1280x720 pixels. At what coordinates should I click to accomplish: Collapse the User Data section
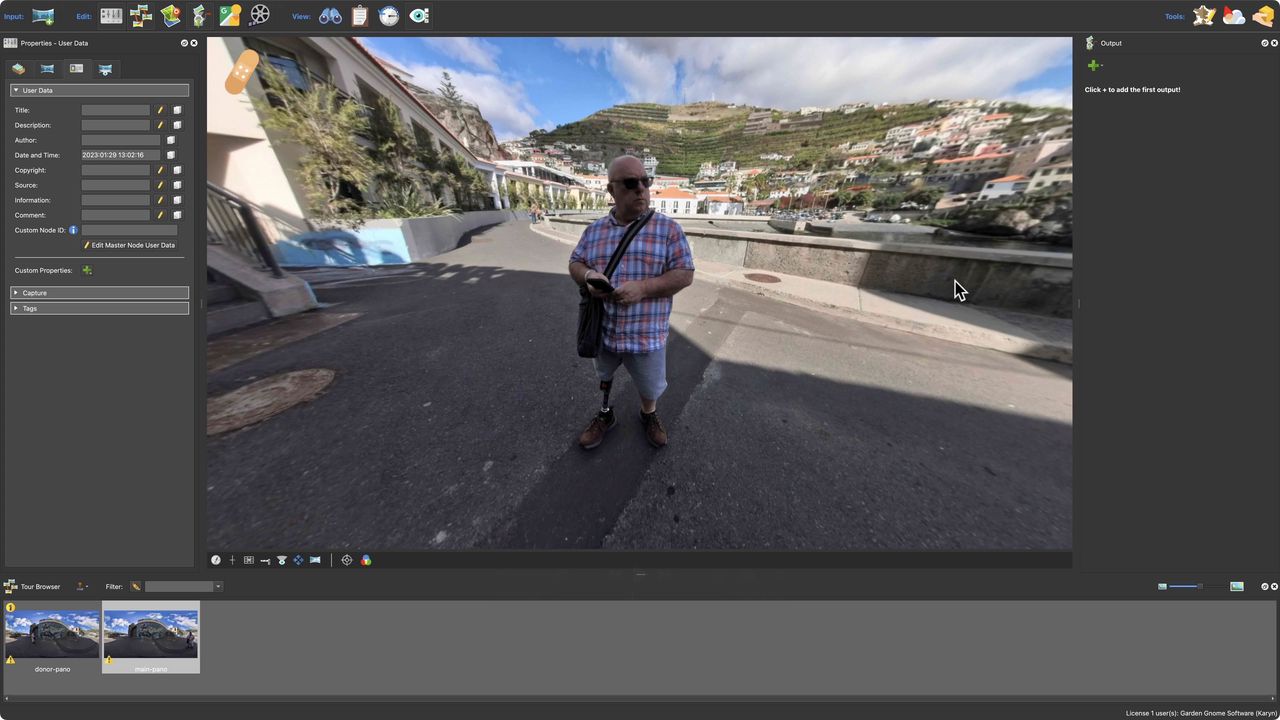16,90
